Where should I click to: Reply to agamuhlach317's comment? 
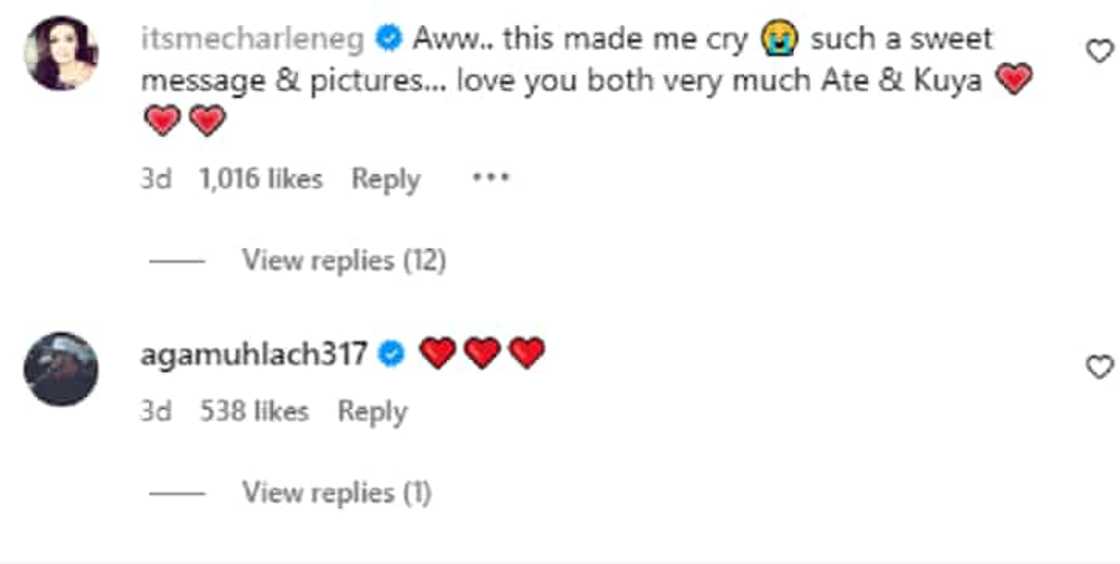372,411
